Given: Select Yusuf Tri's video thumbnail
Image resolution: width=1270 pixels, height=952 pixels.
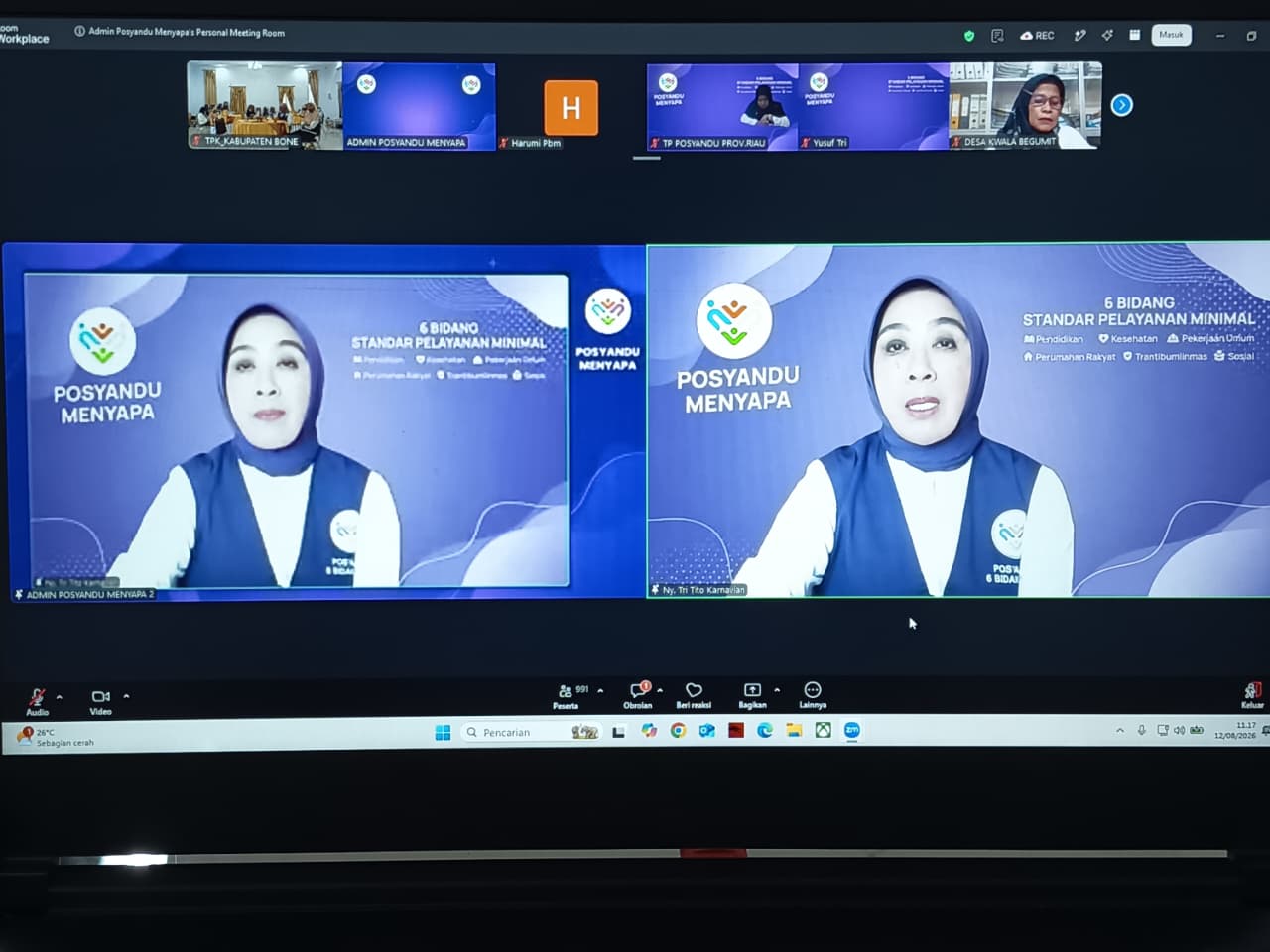Looking at the screenshot, I should tap(874, 107).
